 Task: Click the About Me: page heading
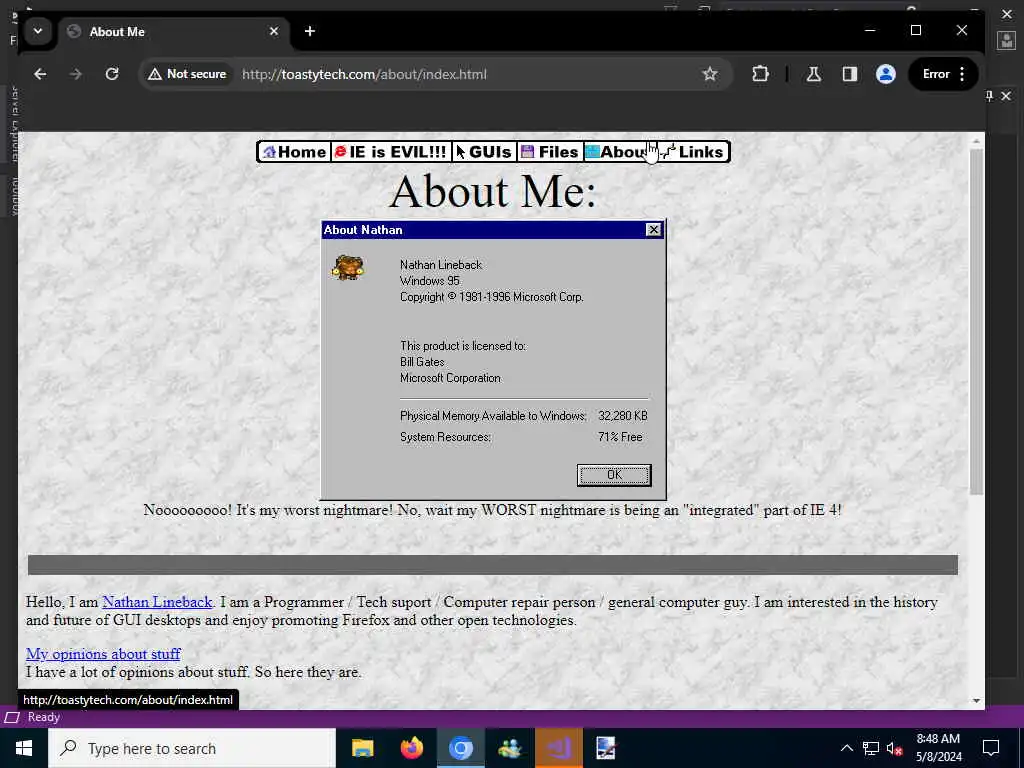(x=493, y=191)
